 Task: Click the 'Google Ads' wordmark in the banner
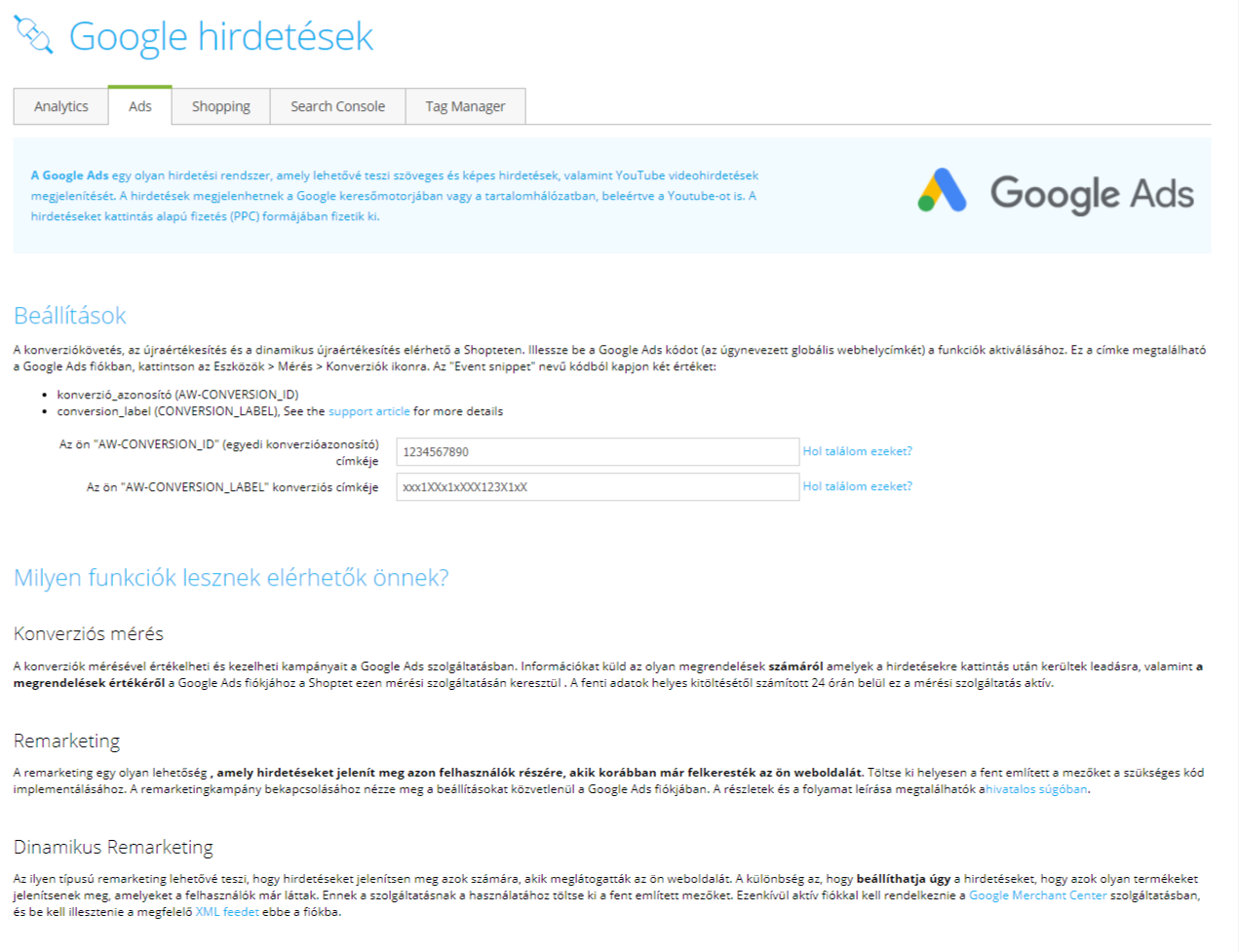(x=1092, y=193)
